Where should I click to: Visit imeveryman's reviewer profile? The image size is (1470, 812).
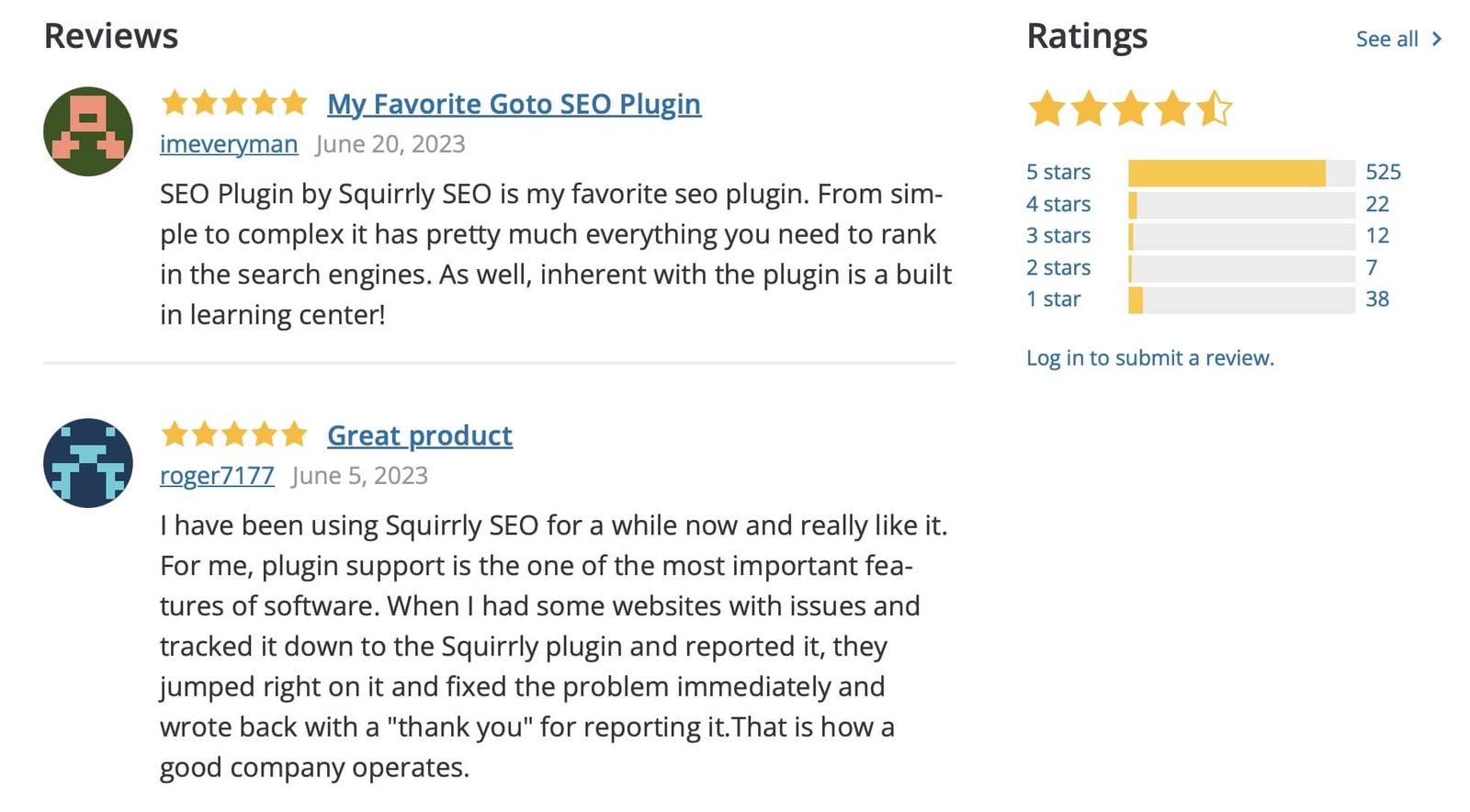[228, 143]
